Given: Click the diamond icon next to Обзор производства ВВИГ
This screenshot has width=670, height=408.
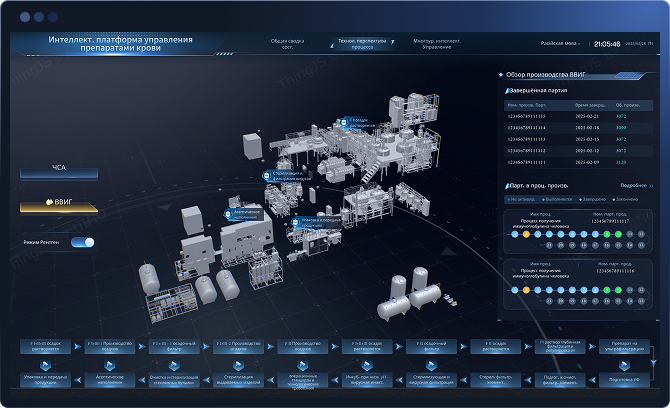Looking at the screenshot, I should coord(502,74).
